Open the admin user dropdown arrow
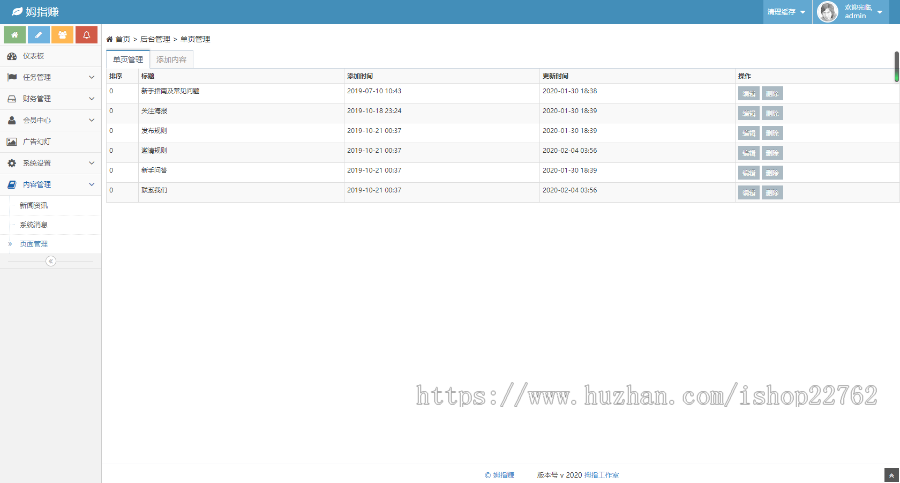Image resolution: width=900 pixels, height=483 pixels. click(880, 12)
